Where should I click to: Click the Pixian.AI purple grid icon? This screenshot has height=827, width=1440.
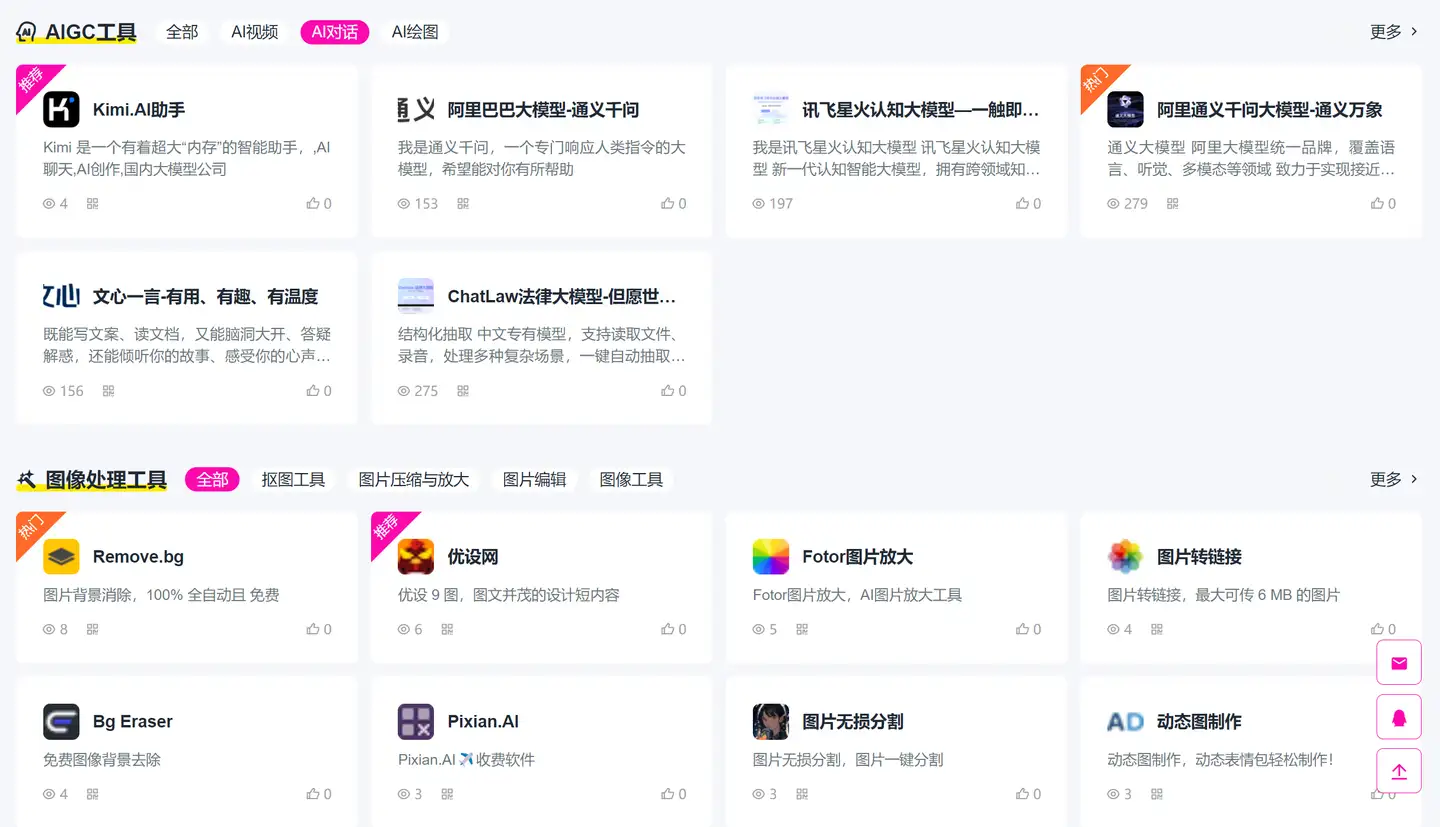(x=416, y=721)
